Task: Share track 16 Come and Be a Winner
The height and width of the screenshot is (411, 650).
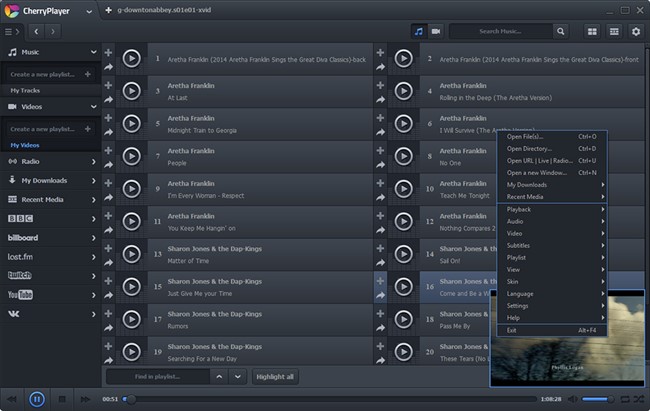Action: pos(380,295)
